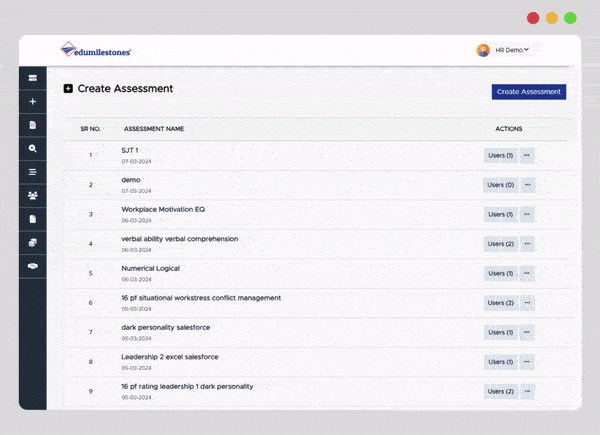This screenshot has width=600, height=435.
Task: Open the more options menu for SJT 1
Action: click(527, 155)
